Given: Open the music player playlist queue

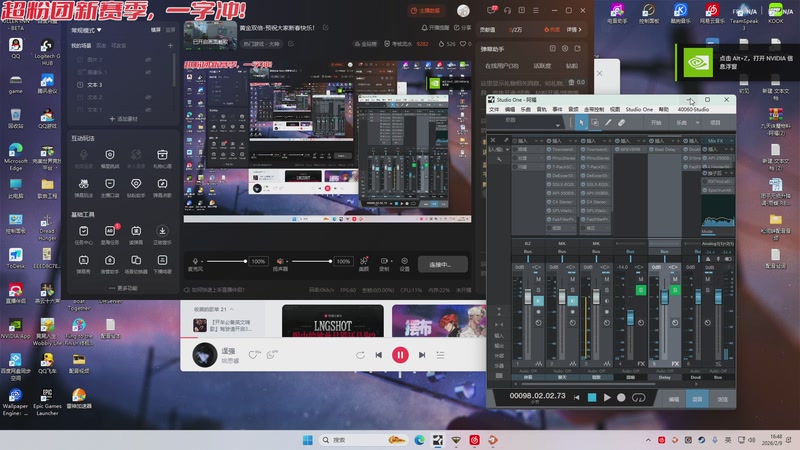Looking at the screenshot, I should tap(440, 355).
